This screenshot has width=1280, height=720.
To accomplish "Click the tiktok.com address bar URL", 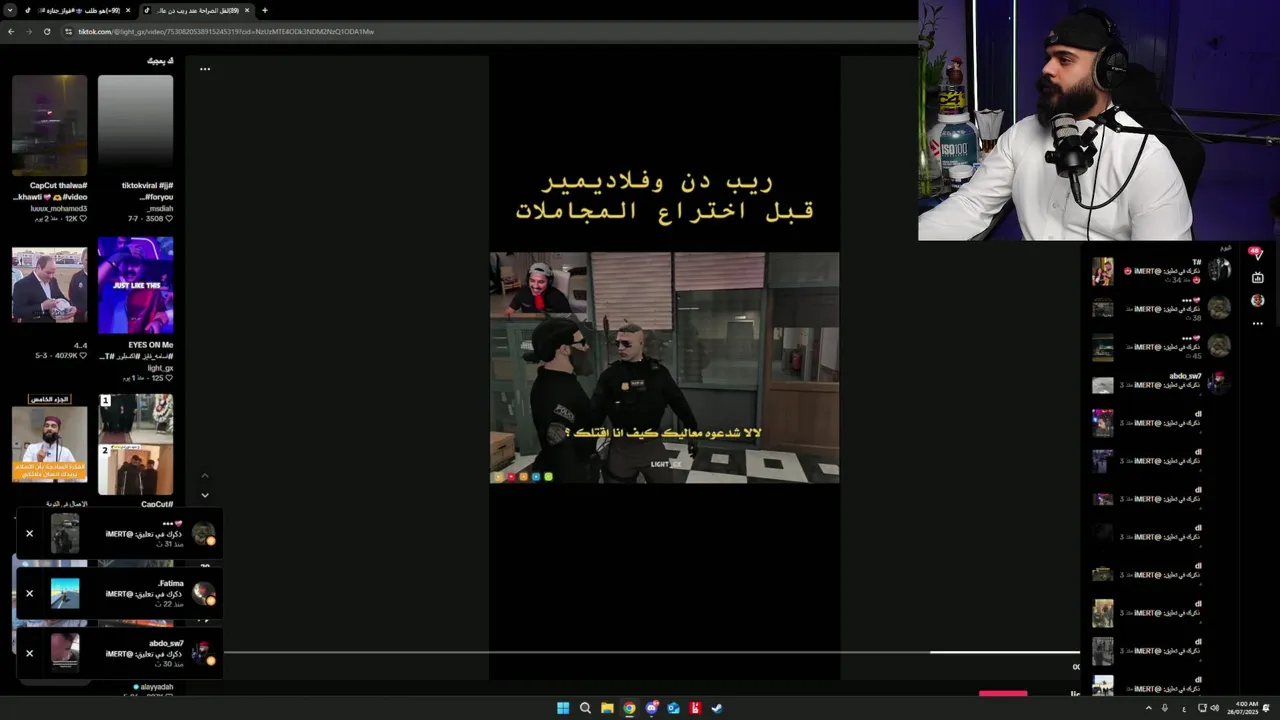I will (x=226, y=31).
